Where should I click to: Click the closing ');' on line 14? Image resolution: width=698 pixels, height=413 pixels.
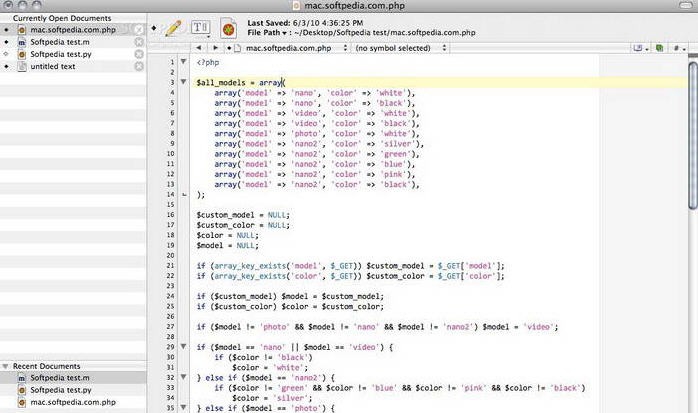(x=201, y=195)
